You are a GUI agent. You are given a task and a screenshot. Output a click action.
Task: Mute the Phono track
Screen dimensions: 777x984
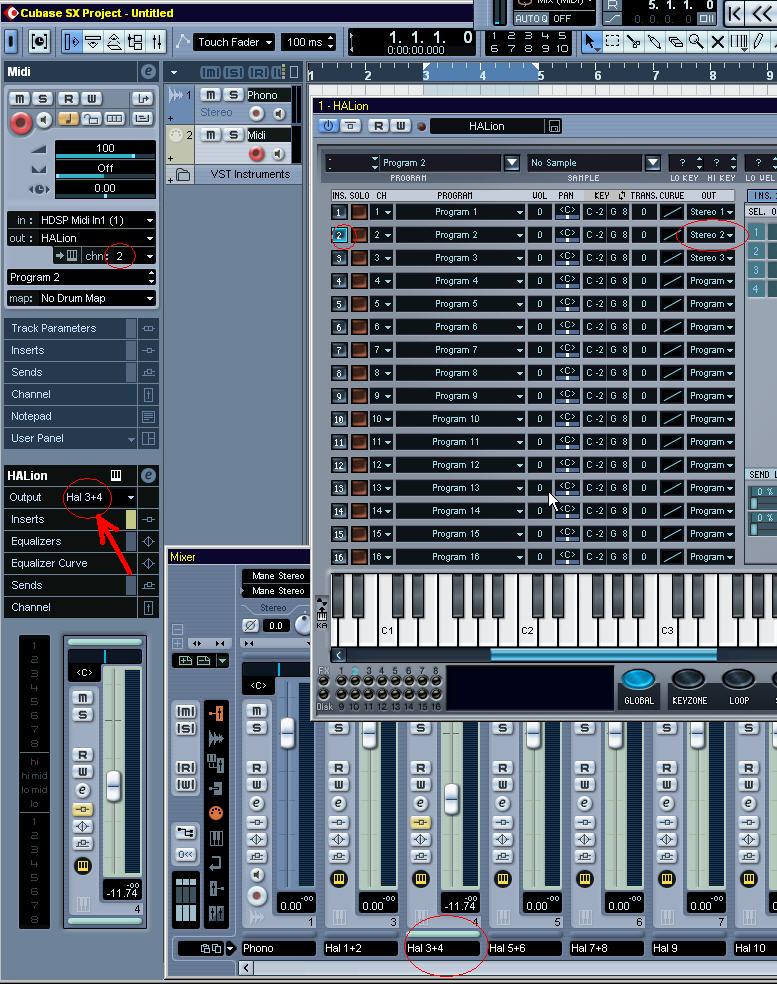210,95
